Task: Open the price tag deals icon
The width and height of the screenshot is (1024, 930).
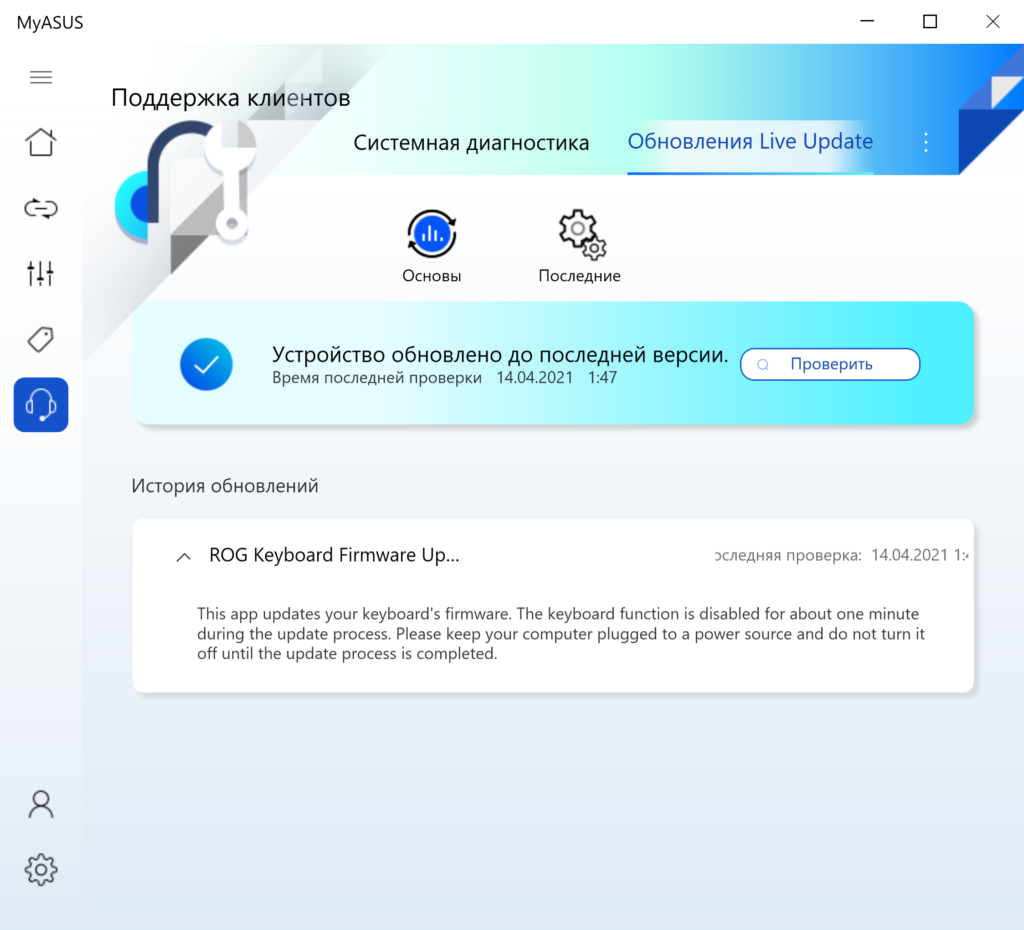Action: tap(40, 340)
